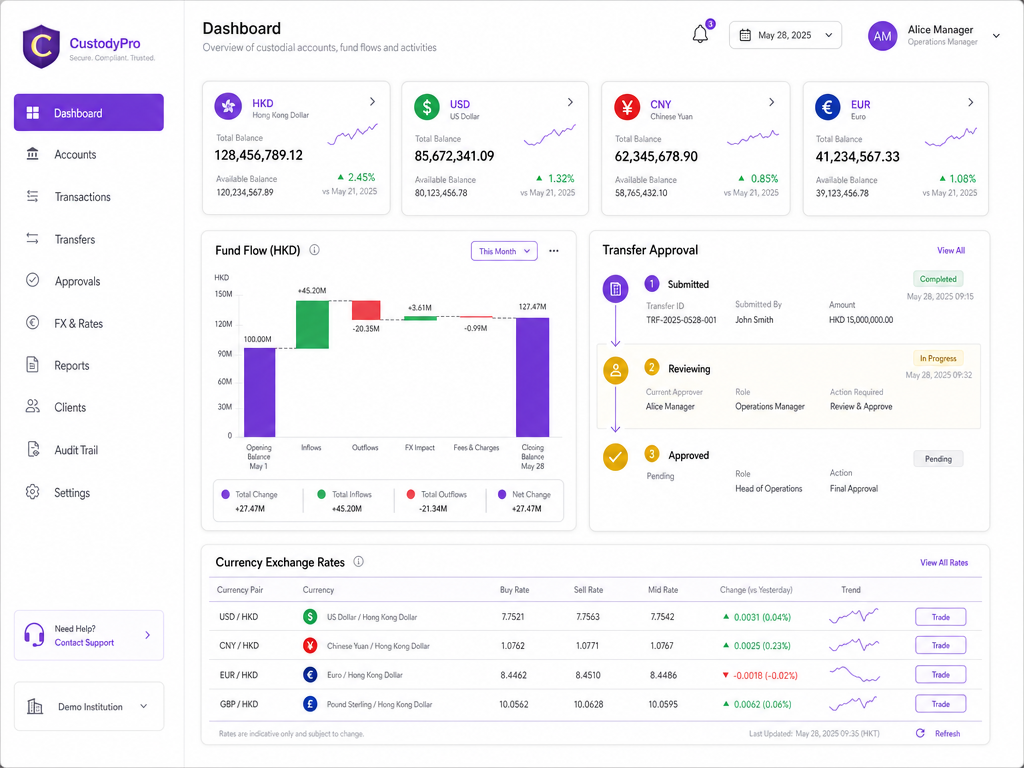The image size is (1024, 768).
Task: Open the May 28, 2025 date dropdown
Action: 785,35
